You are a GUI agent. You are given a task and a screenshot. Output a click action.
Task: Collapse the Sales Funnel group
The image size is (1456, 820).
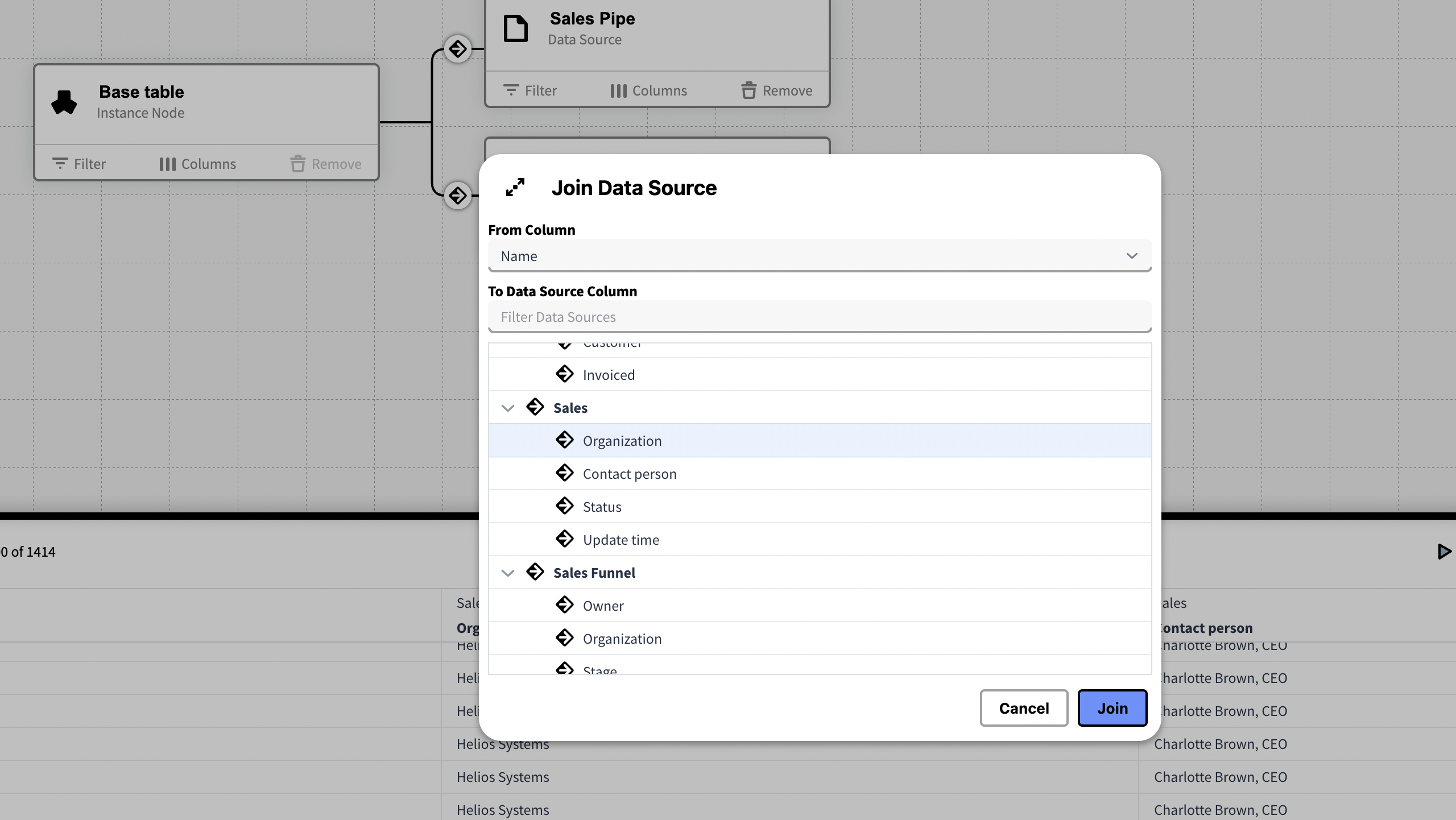point(507,573)
